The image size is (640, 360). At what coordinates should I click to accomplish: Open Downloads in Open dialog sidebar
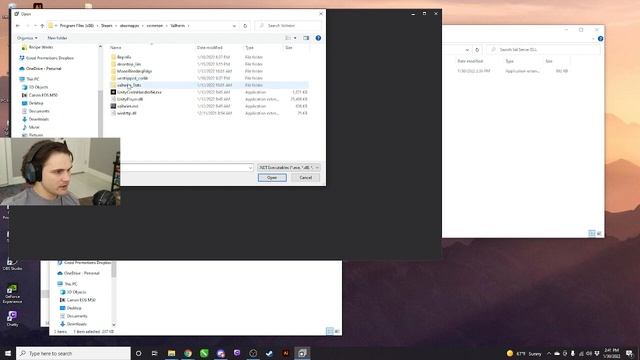[x=39, y=119]
